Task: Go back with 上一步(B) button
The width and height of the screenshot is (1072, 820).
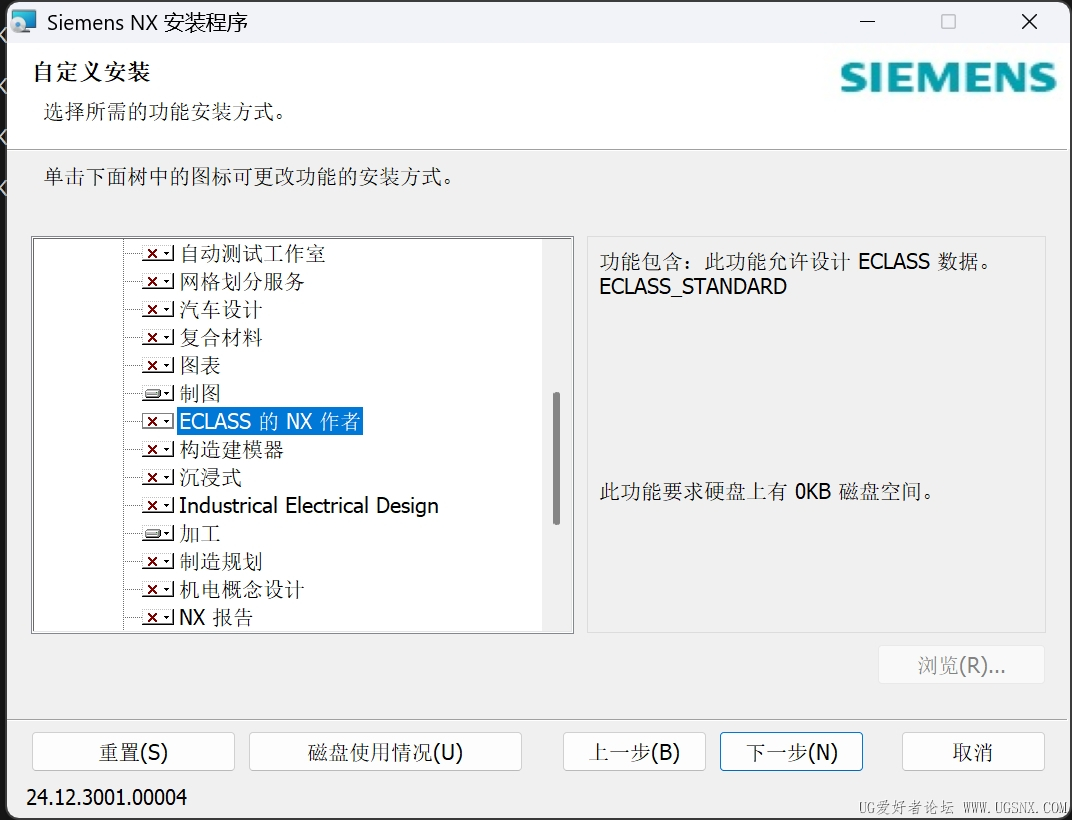Action: click(x=634, y=752)
